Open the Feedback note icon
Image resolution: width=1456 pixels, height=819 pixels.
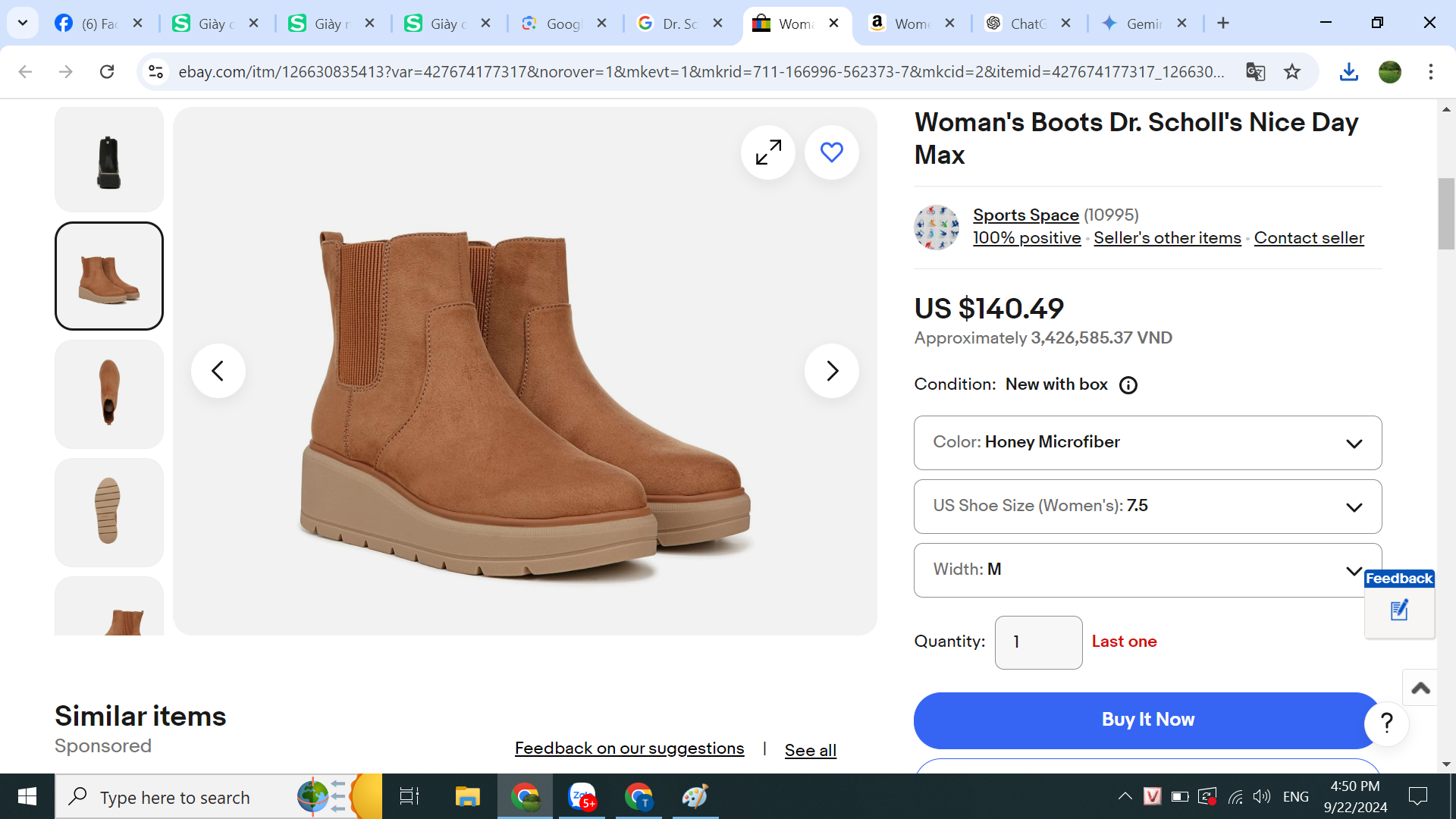(1399, 610)
